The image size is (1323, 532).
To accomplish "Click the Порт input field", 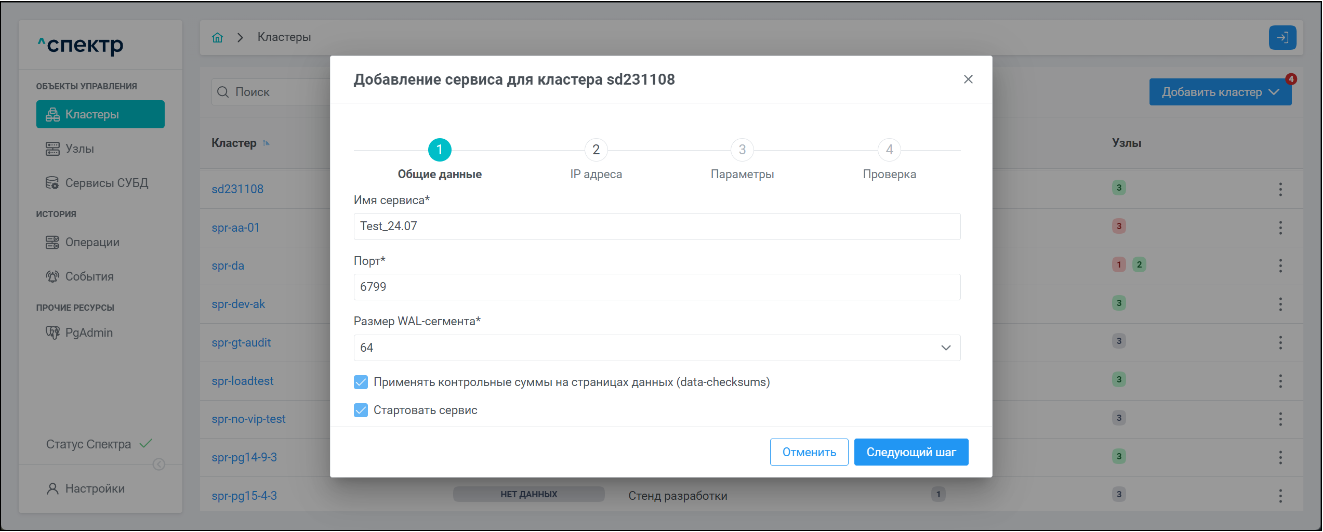I will [657, 287].
